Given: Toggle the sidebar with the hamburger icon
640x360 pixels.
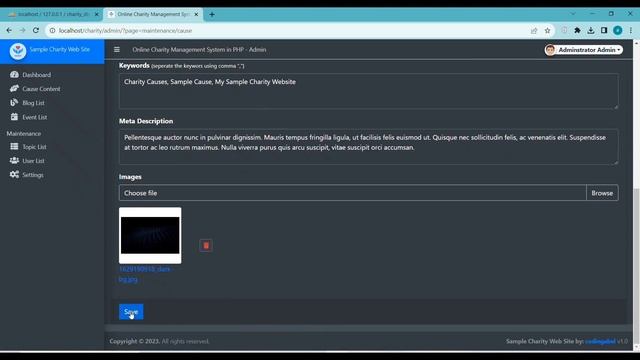Looking at the screenshot, I should click(117, 49).
